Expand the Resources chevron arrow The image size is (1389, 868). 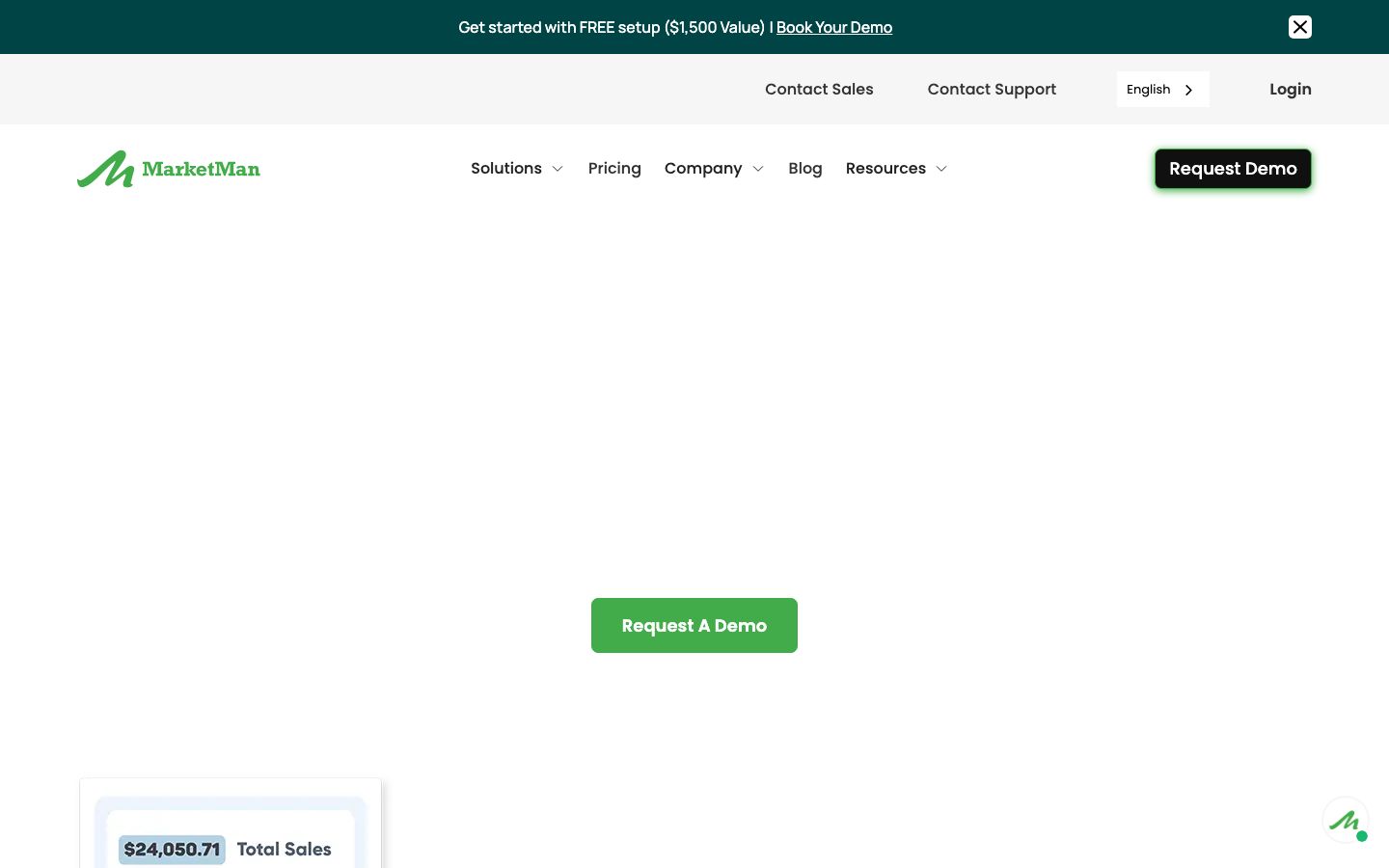pyautogui.click(x=941, y=169)
